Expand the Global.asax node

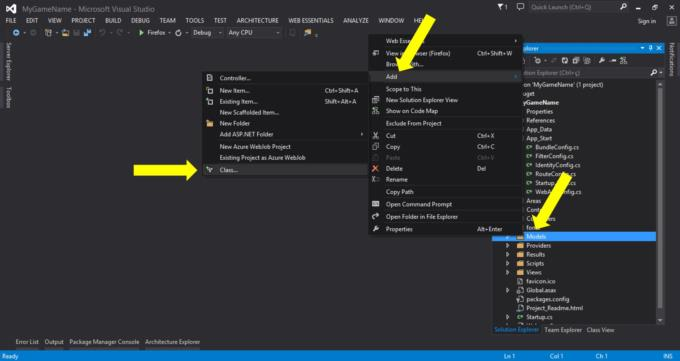click(507, 290)
